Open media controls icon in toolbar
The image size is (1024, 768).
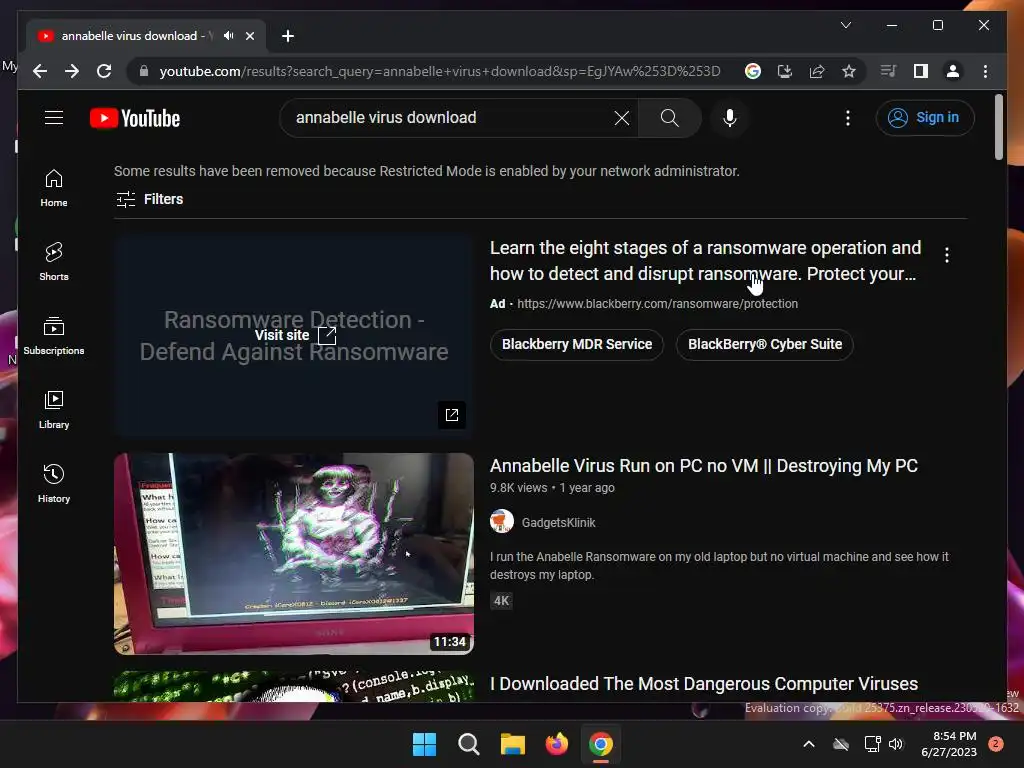tap(888, 71)
